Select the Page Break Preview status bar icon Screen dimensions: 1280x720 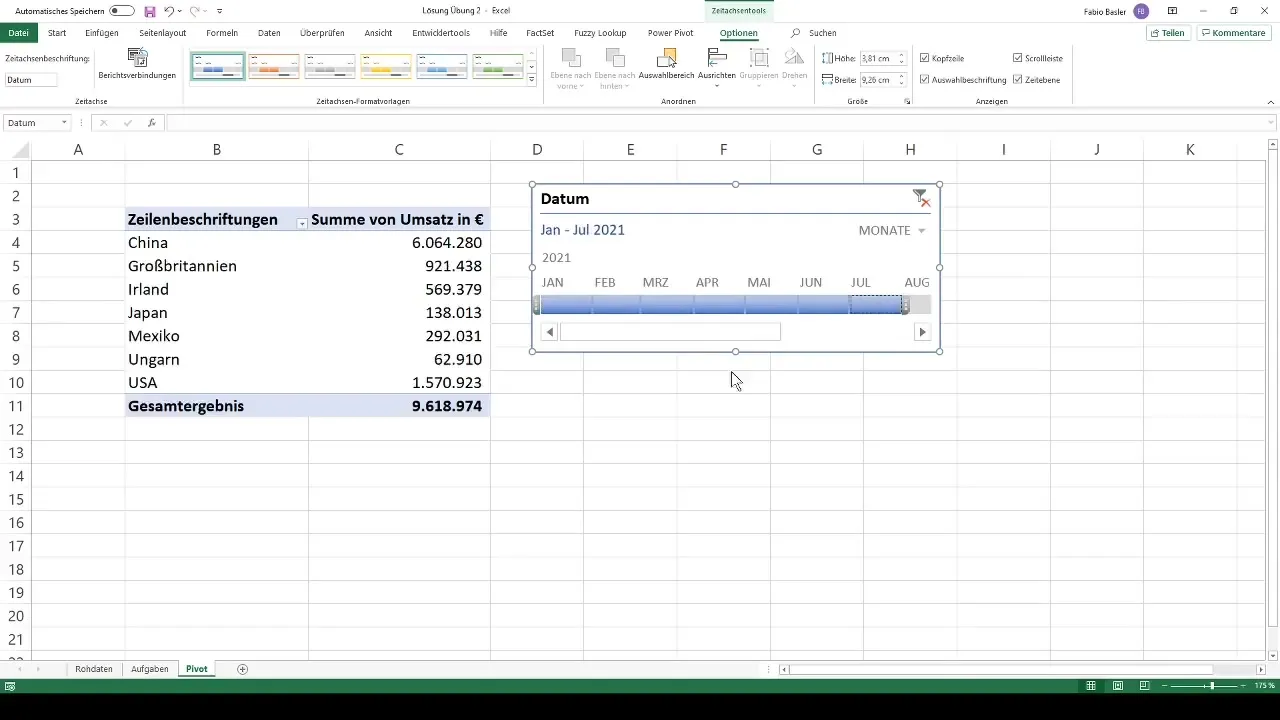(x=1144, y=686)
